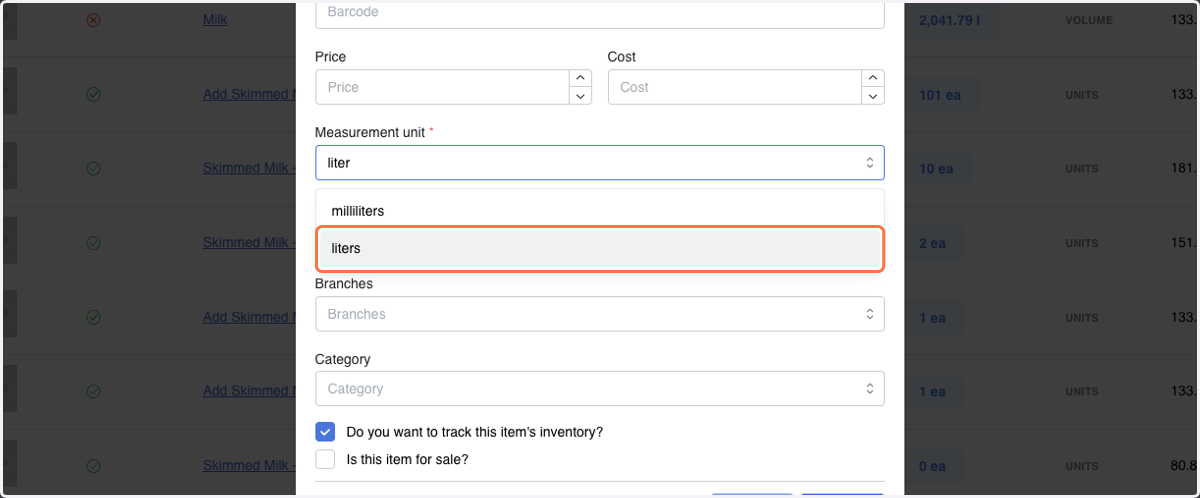Click into the Price input field
Image resolution: width=1200 pixels, height=498 pixels.
(442, 87)
